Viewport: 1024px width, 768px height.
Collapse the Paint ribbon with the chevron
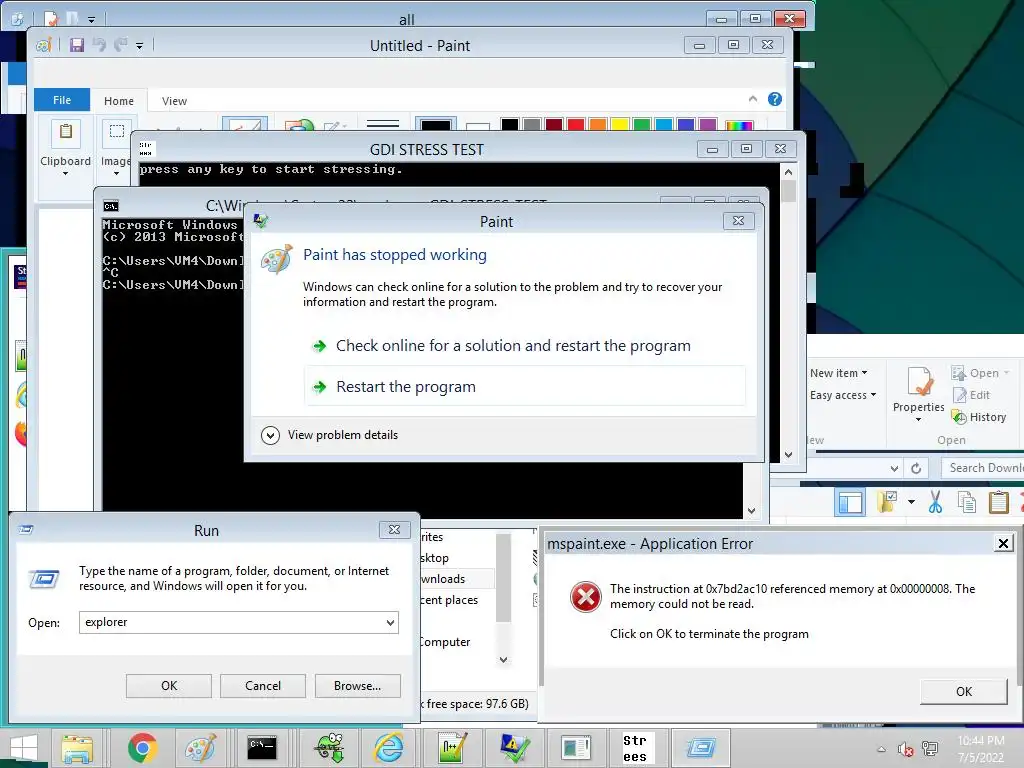point(753,99)
